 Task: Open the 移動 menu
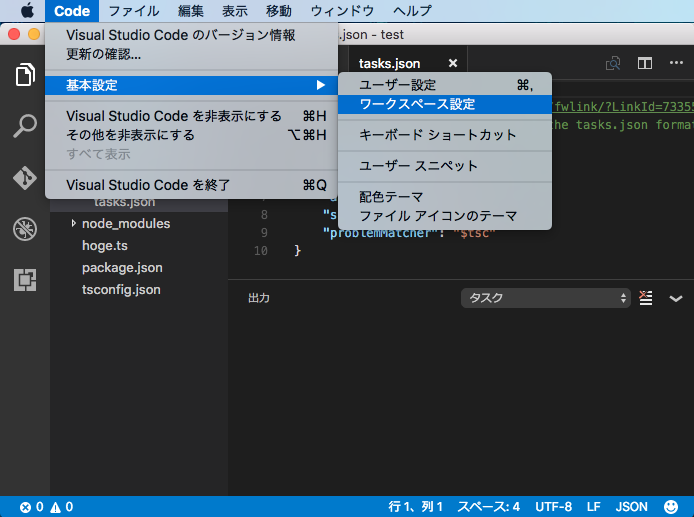279,11
